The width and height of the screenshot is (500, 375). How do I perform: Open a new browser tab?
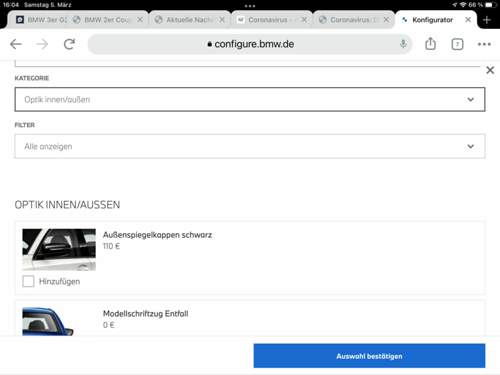pos(487,20)
